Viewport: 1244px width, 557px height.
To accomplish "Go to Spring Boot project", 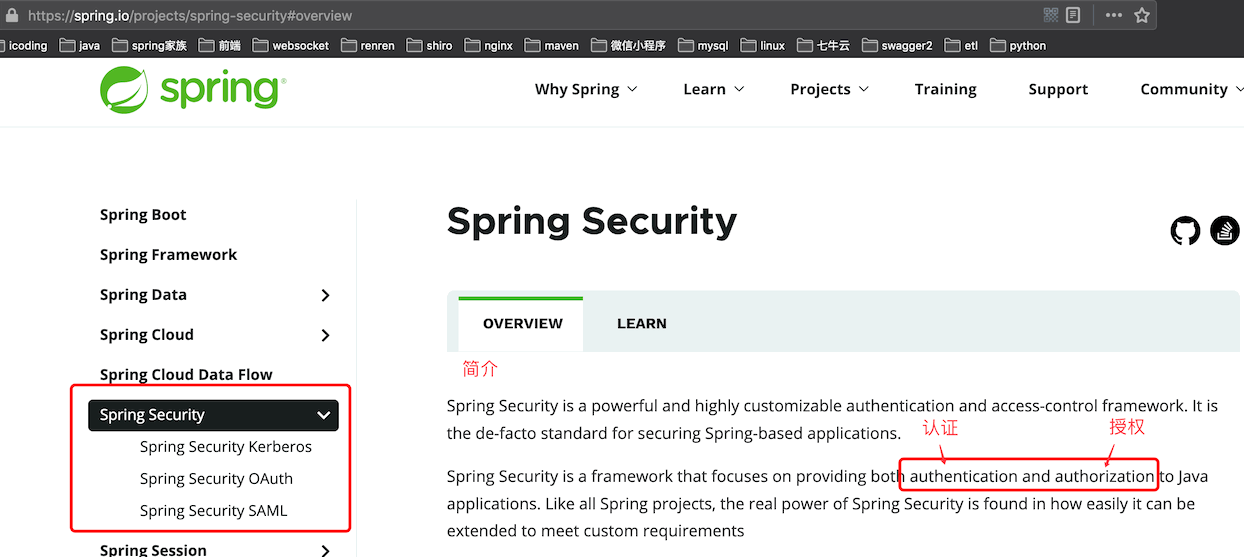I will coord(143,215).
